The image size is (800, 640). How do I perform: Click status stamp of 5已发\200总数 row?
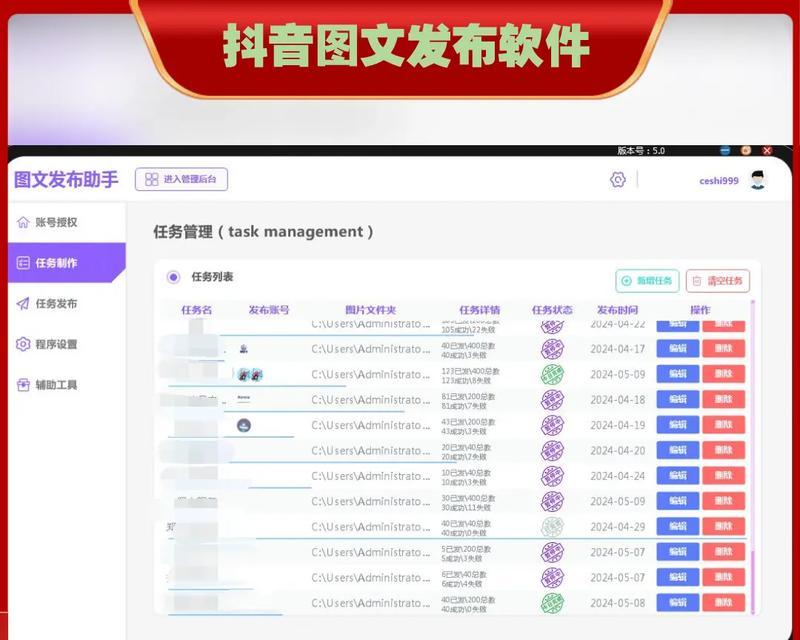tap(553, 552)
